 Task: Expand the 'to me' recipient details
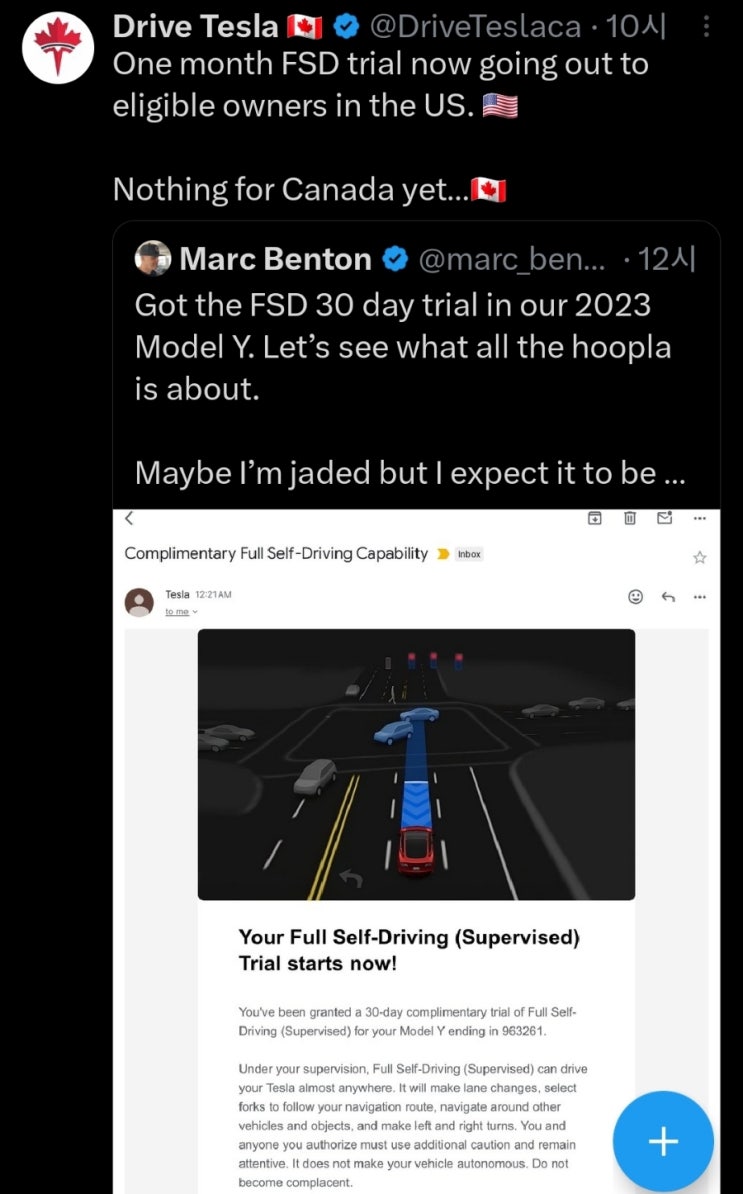181,611
